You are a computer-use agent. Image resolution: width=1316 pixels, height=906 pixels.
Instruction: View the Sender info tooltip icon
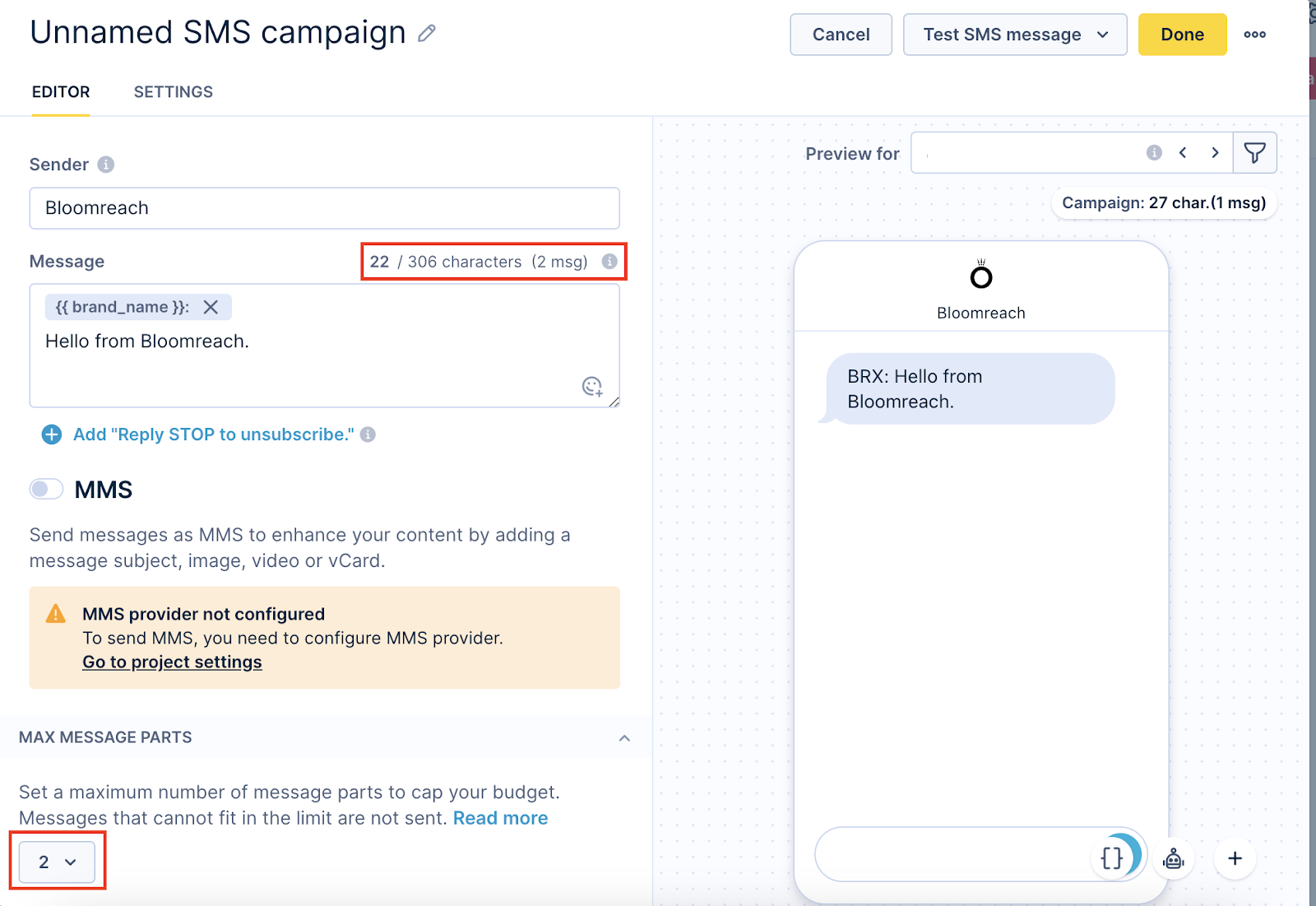105,164
